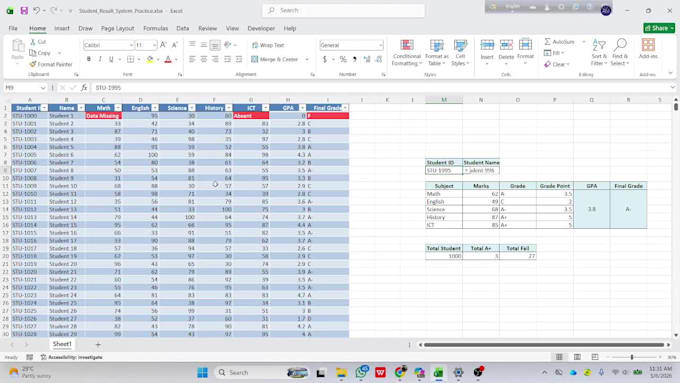Viewport: 680px width, 383px height.
Task: Open the font color dropdown arrow
Action: 176,59
